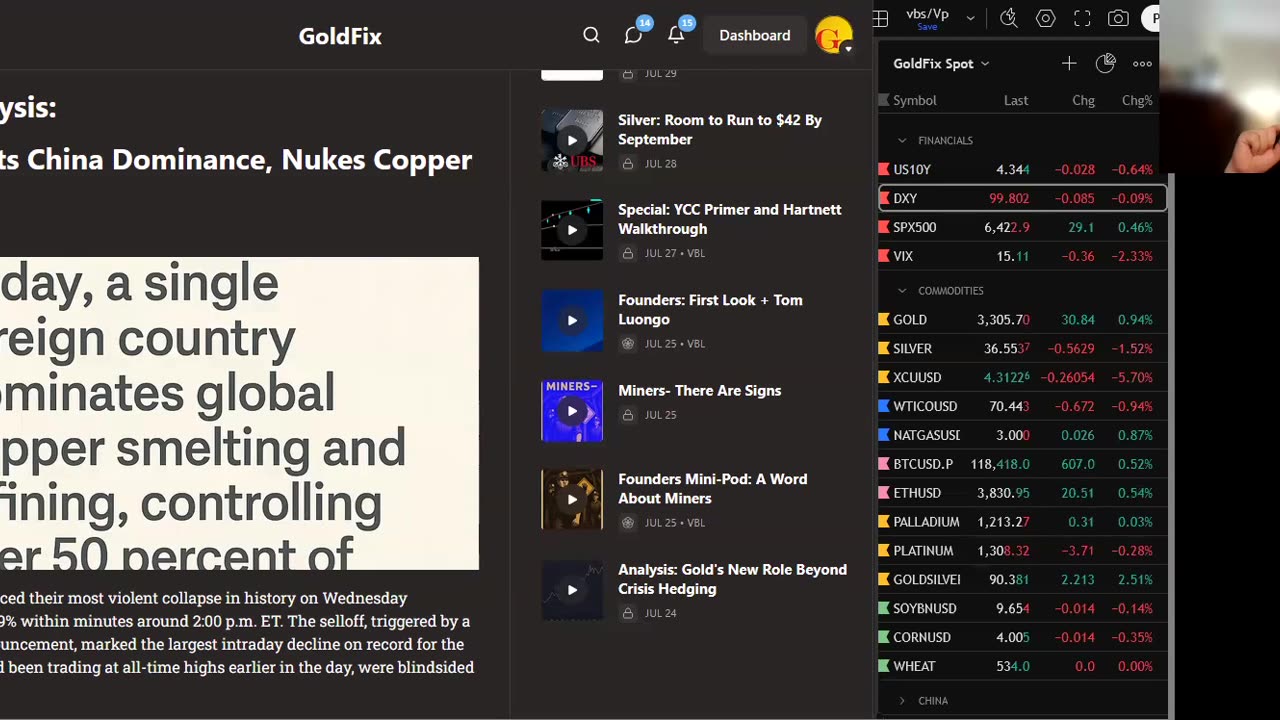Toggle the pink flag on ETHUSD row
Image resolution: width=1280 pixels, height=720 pixels.
tap(884, 494)
